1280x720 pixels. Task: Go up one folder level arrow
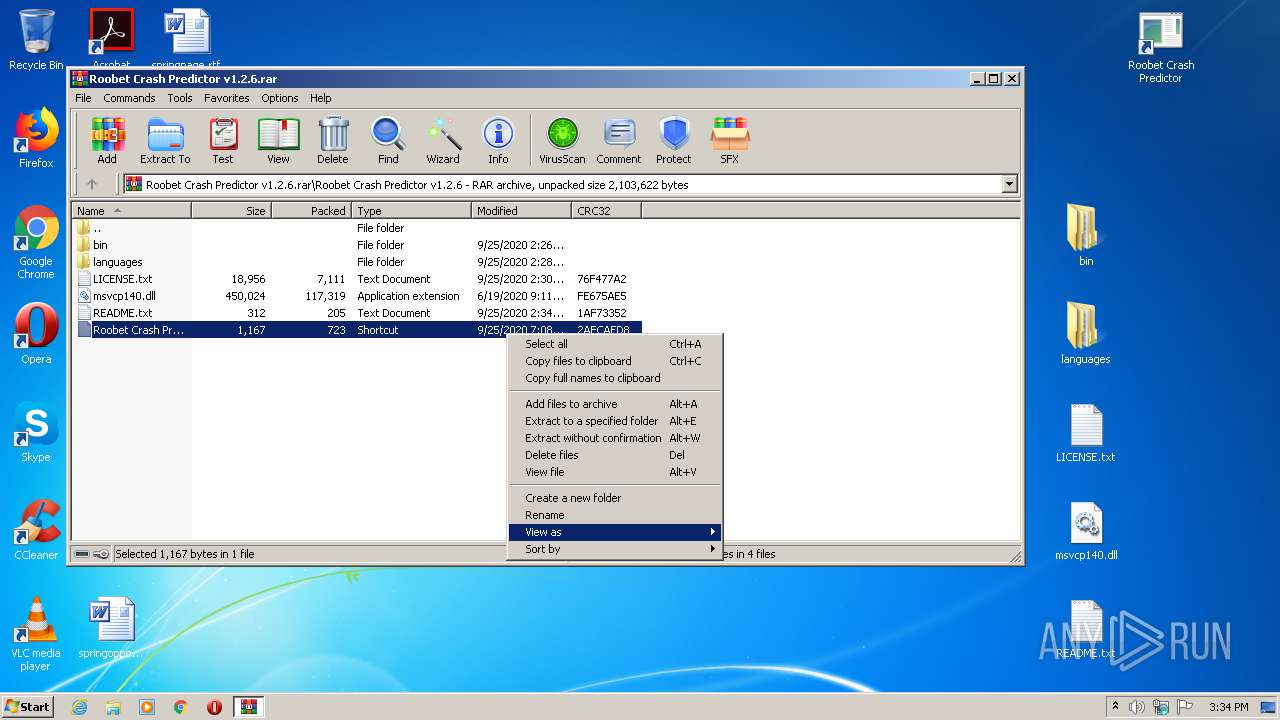pyautogui.click(x=92, y=184)
